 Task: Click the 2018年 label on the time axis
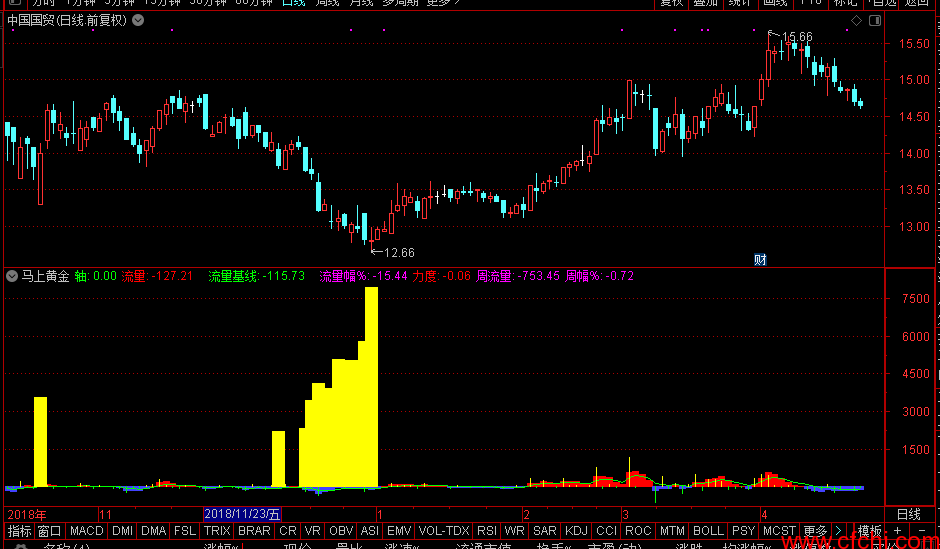click(x=27, y=514)
